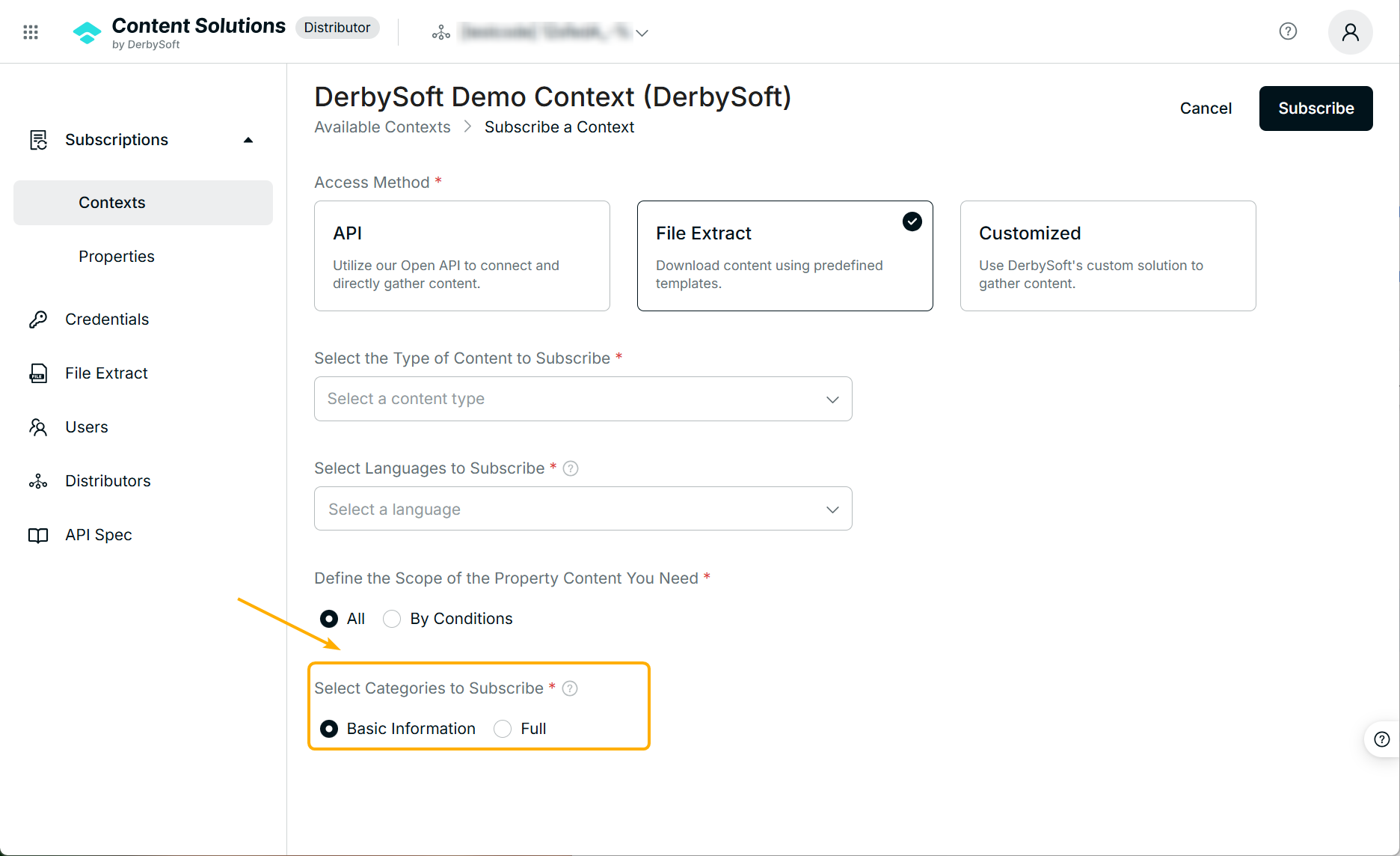Go back to Available Contexts breadcrumb
Image resolution: width=1400 pixels, height=856 pixels.
pos(382,127)
